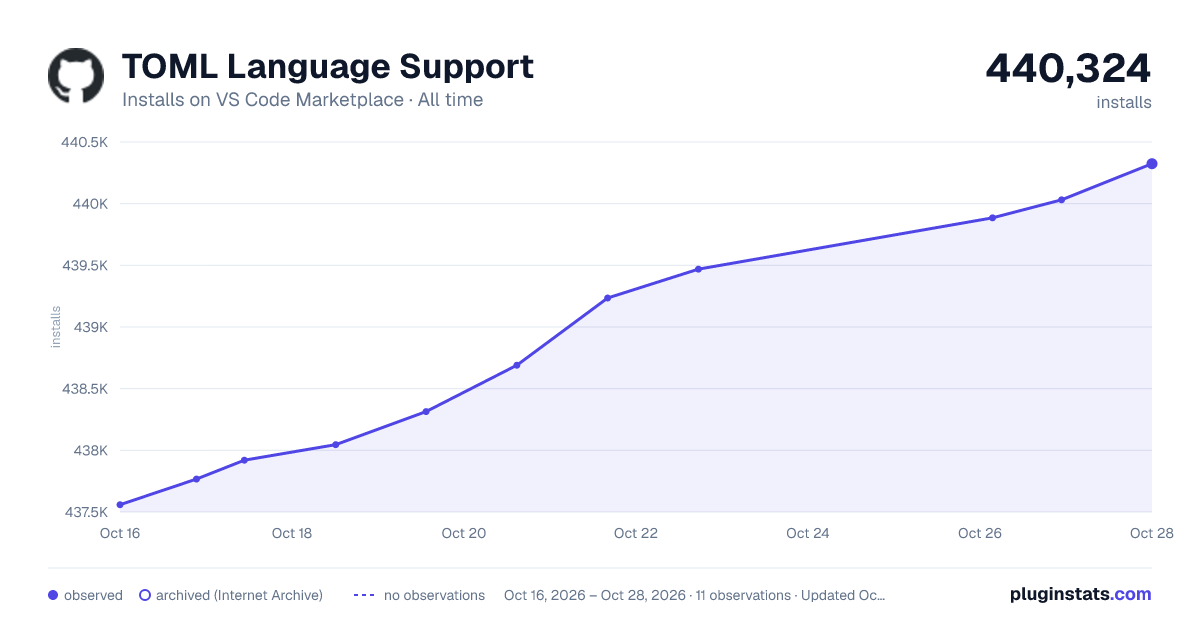This screenshot has width=1200, height=630.
Task: Click the Oct 24 x-axis label
Action: pyautogui.click(x=808, y=533)
